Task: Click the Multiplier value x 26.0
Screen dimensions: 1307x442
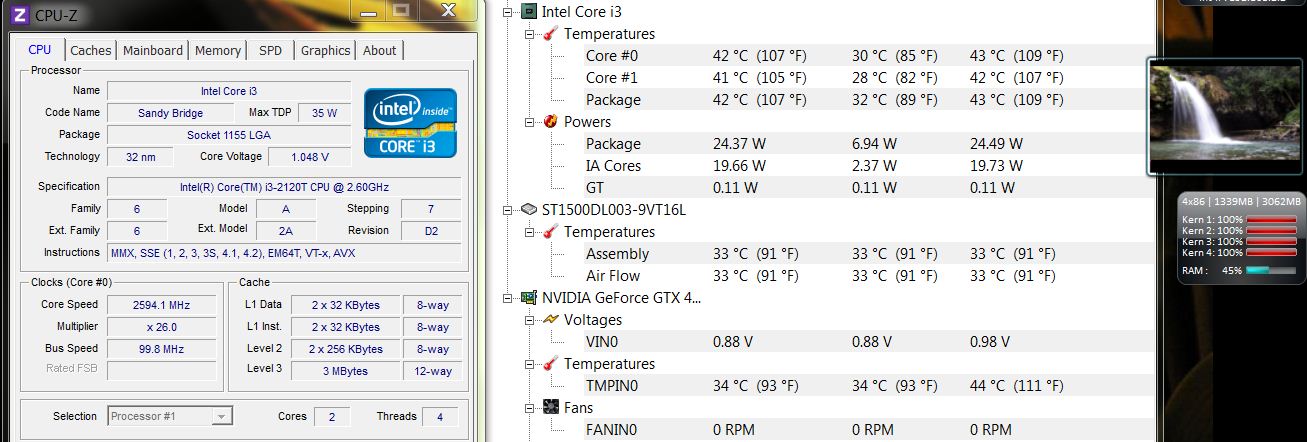Action: 161,327
